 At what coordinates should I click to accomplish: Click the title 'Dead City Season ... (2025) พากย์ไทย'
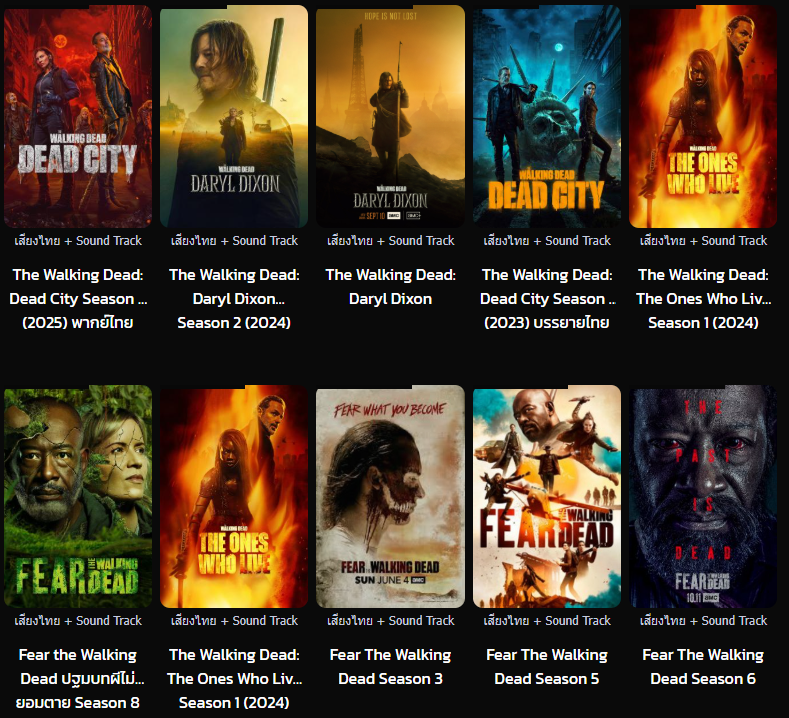point(78,298)
